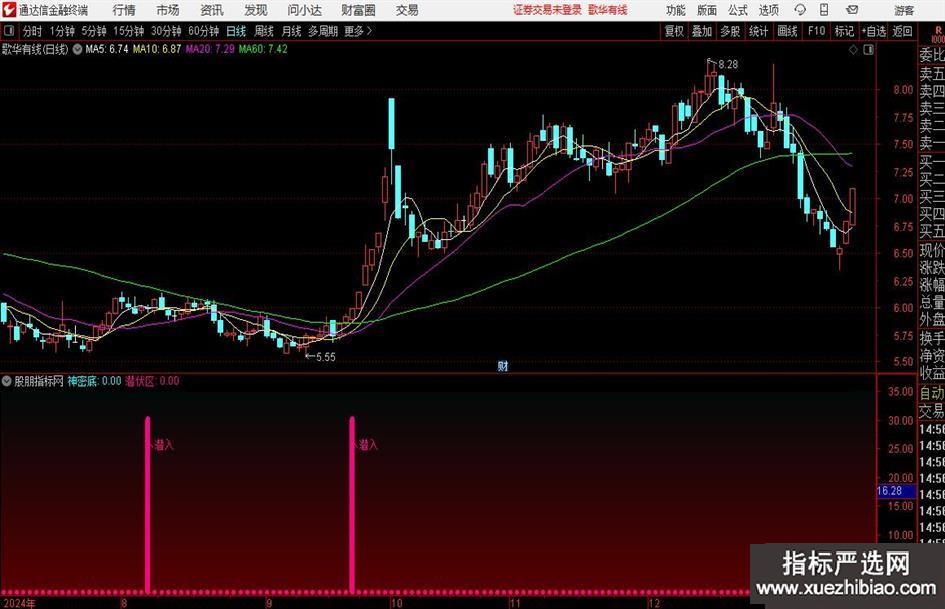Click the 8.28 high price marker
The image size is (945, 609).
click(x=728, y=65)
